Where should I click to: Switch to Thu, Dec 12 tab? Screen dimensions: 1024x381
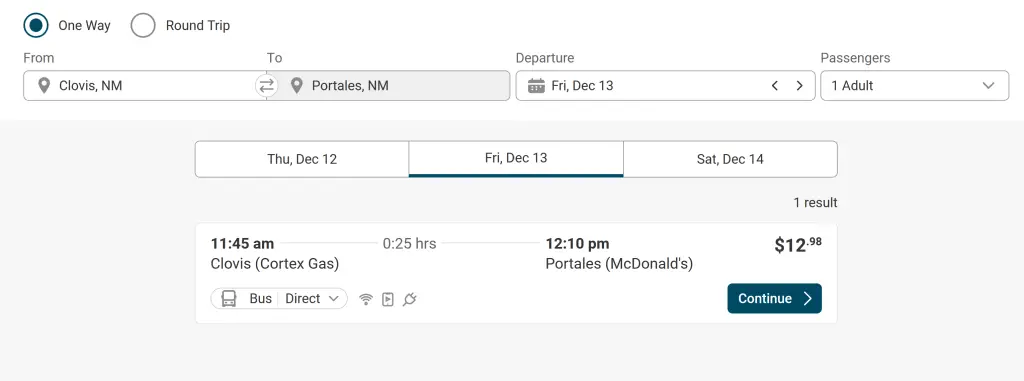(x=302, y=159)
